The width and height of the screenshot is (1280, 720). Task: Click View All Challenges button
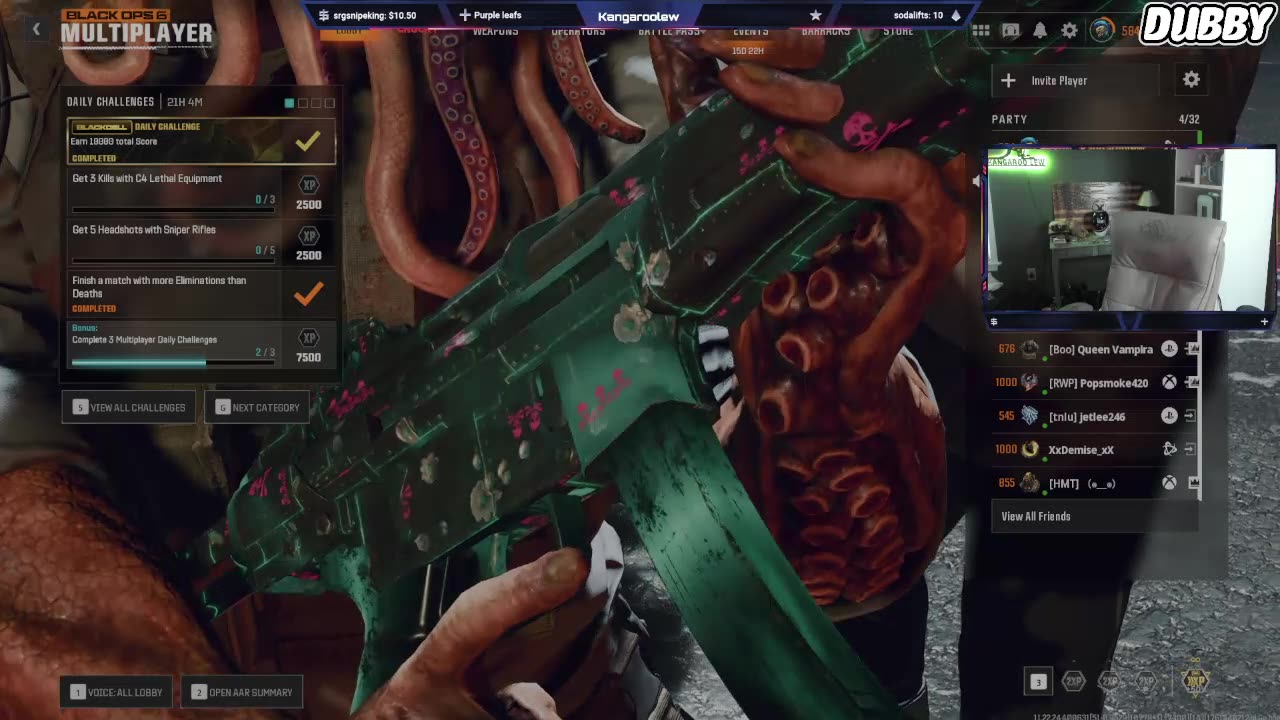pos(129,407)
